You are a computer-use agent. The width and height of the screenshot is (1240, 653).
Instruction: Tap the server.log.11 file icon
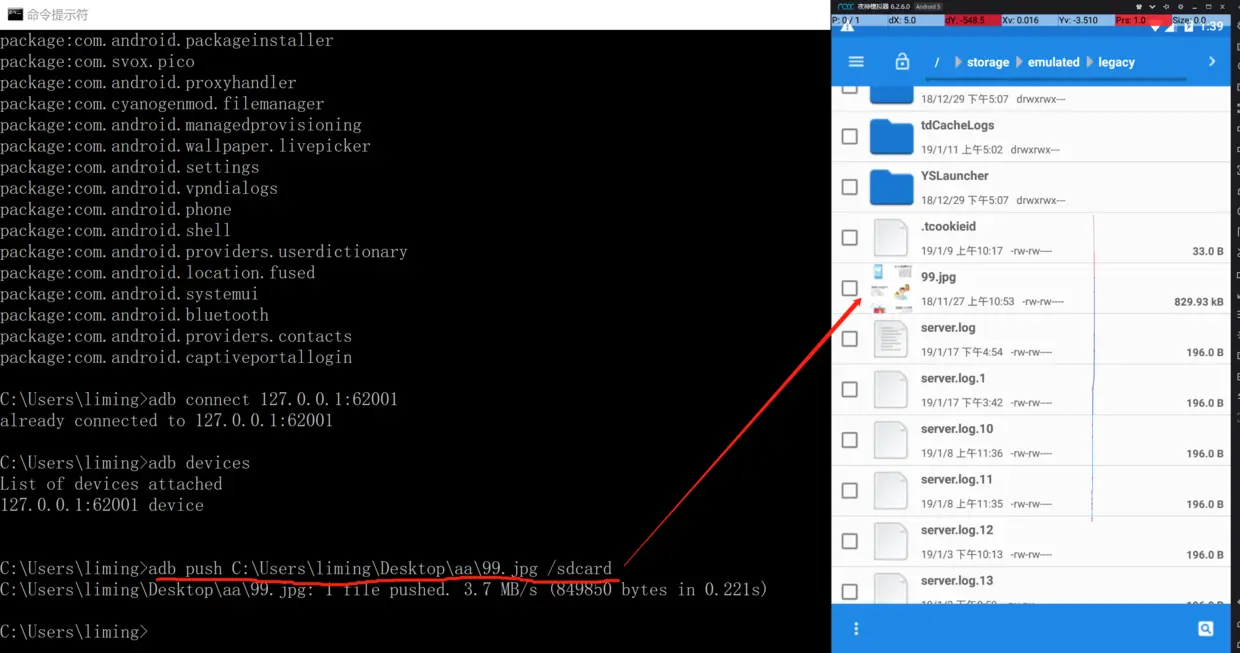click(x=891, y=490)
